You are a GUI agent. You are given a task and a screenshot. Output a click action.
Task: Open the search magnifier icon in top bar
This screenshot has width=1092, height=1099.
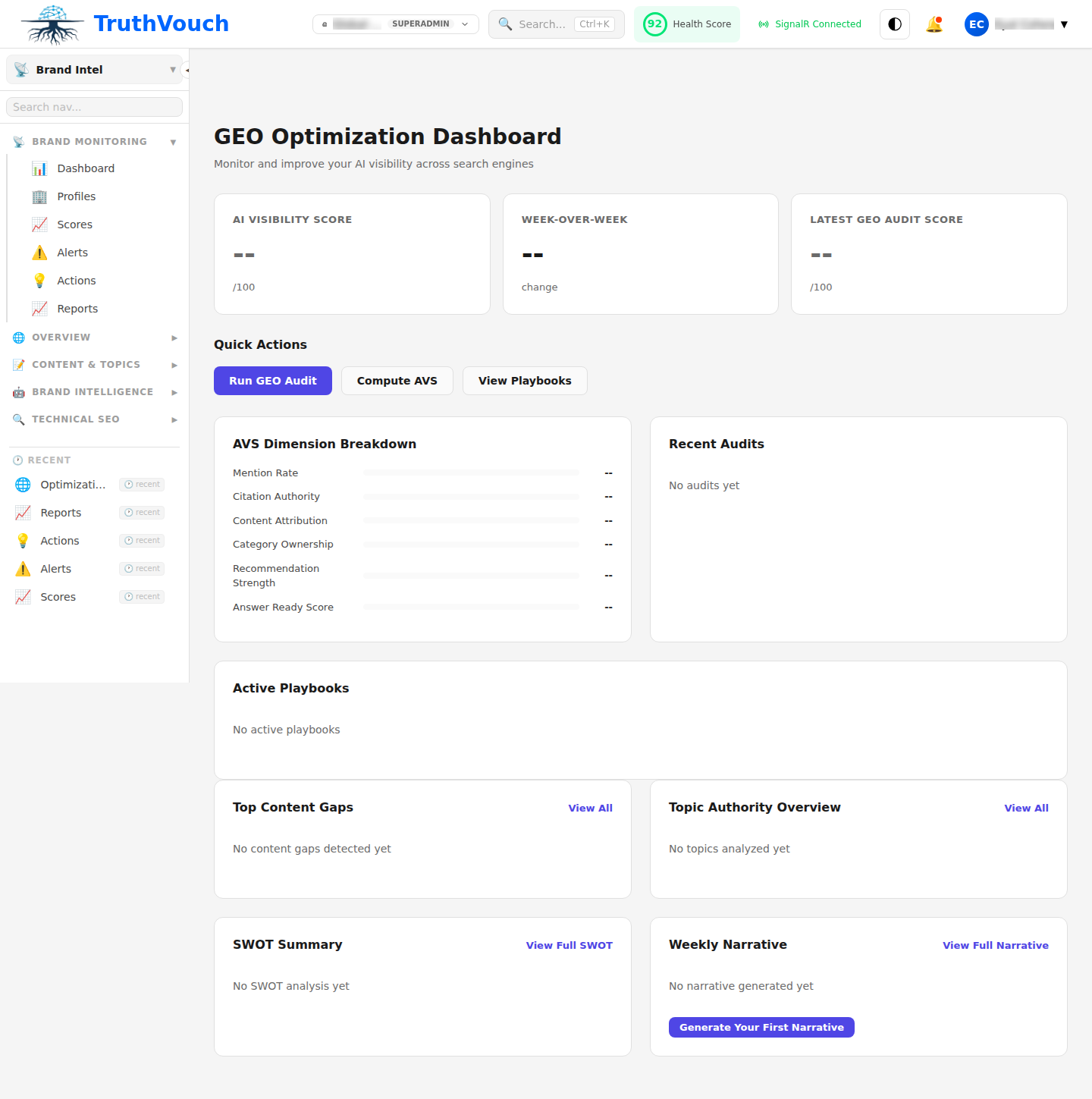(x=505, y=24)
